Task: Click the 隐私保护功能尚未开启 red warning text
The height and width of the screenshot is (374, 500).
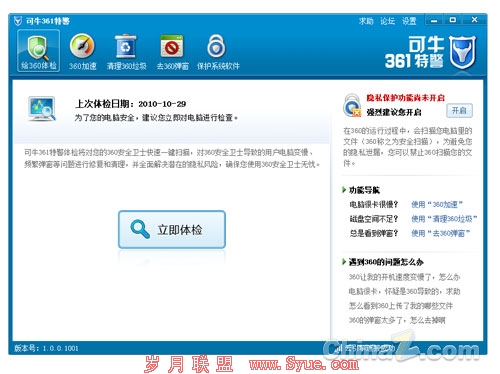Action: point(405,98)
